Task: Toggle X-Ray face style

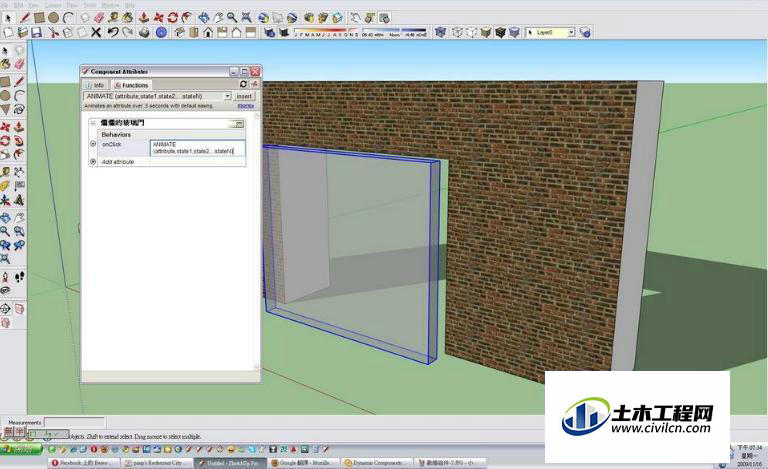Action: point(441,32)
